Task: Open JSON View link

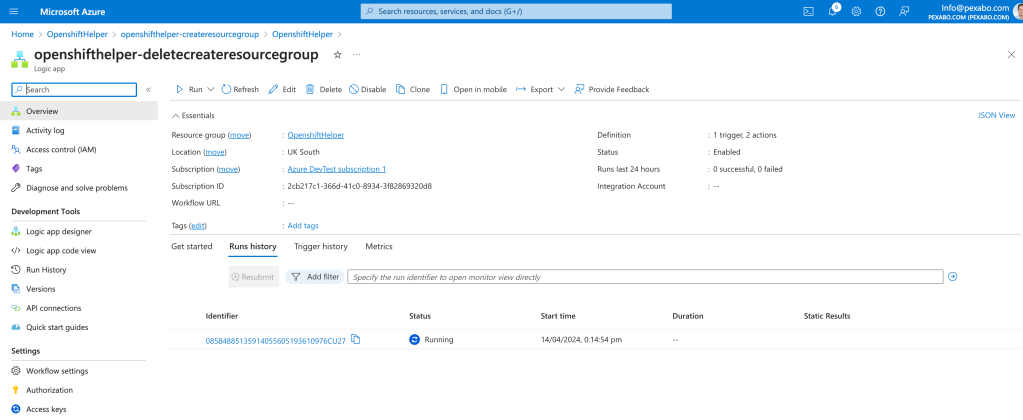Action: 996,115
